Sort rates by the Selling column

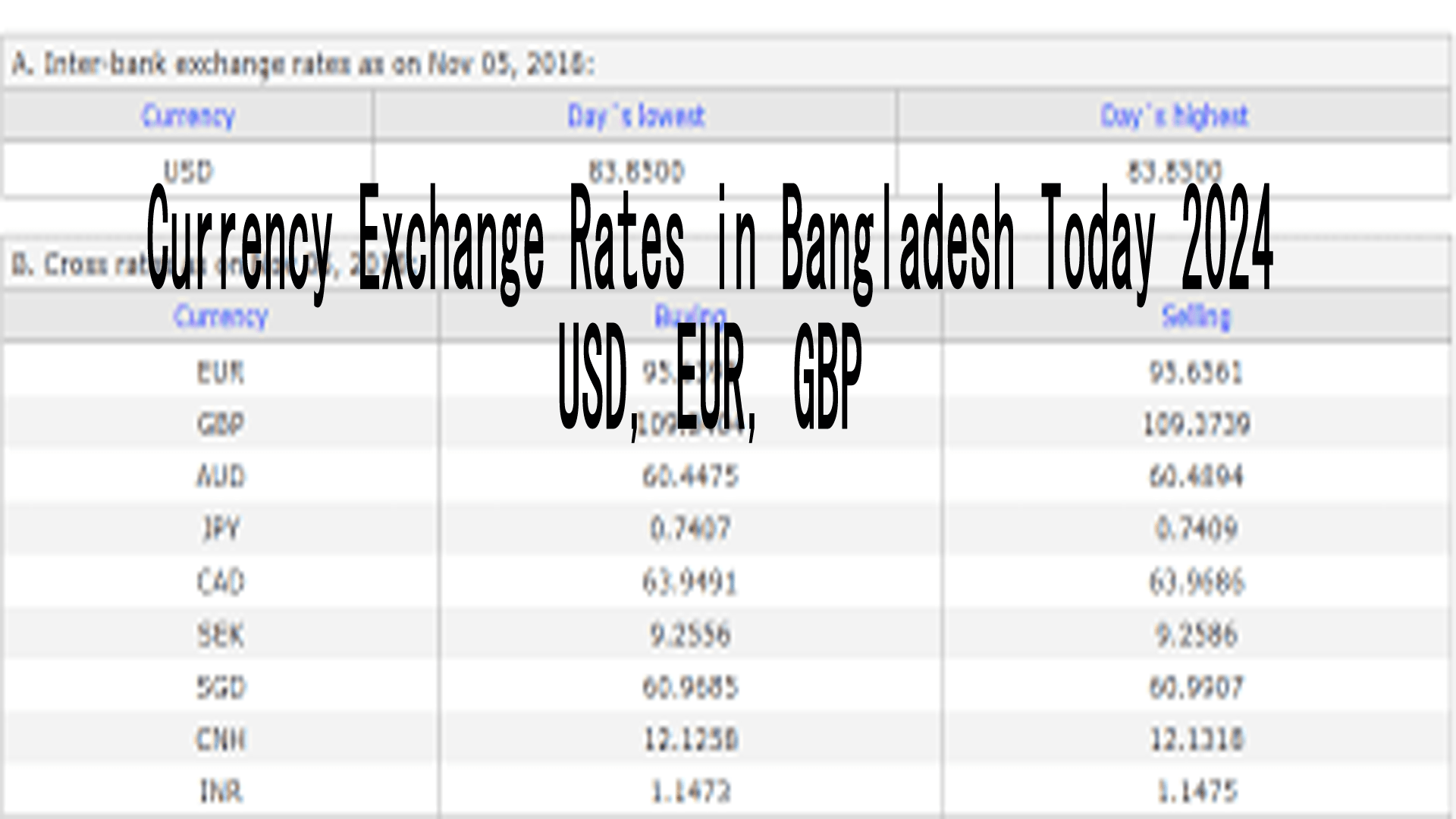pyautogui.click(x=1195, y=318)
